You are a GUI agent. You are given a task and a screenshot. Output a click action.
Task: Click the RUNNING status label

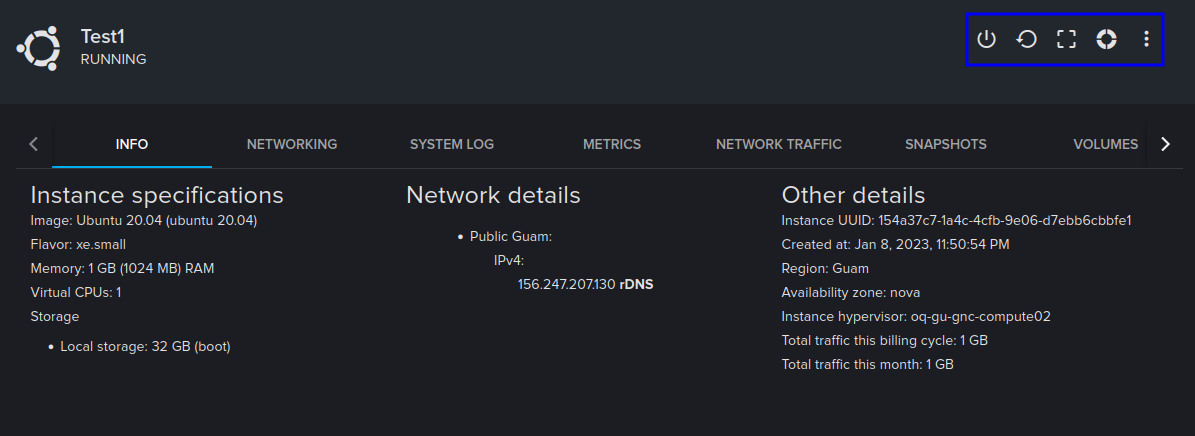tap(113, 59)
